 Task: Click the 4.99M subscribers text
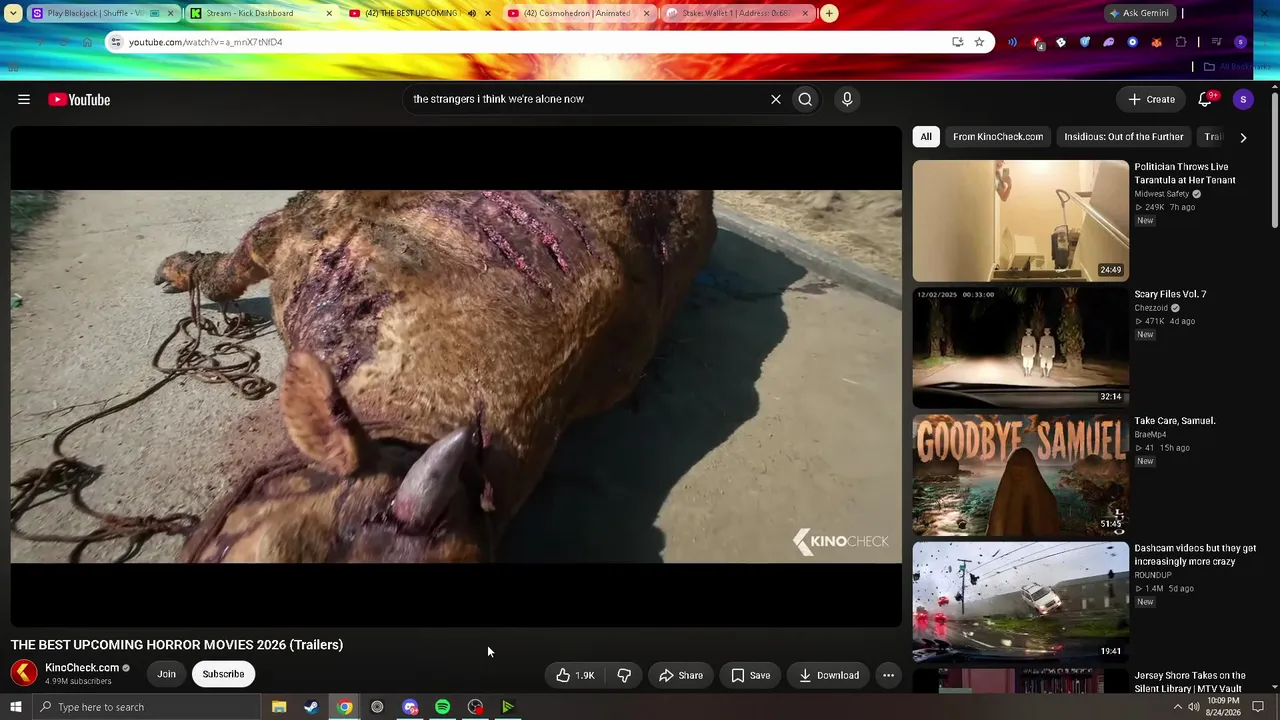point(78,682)
